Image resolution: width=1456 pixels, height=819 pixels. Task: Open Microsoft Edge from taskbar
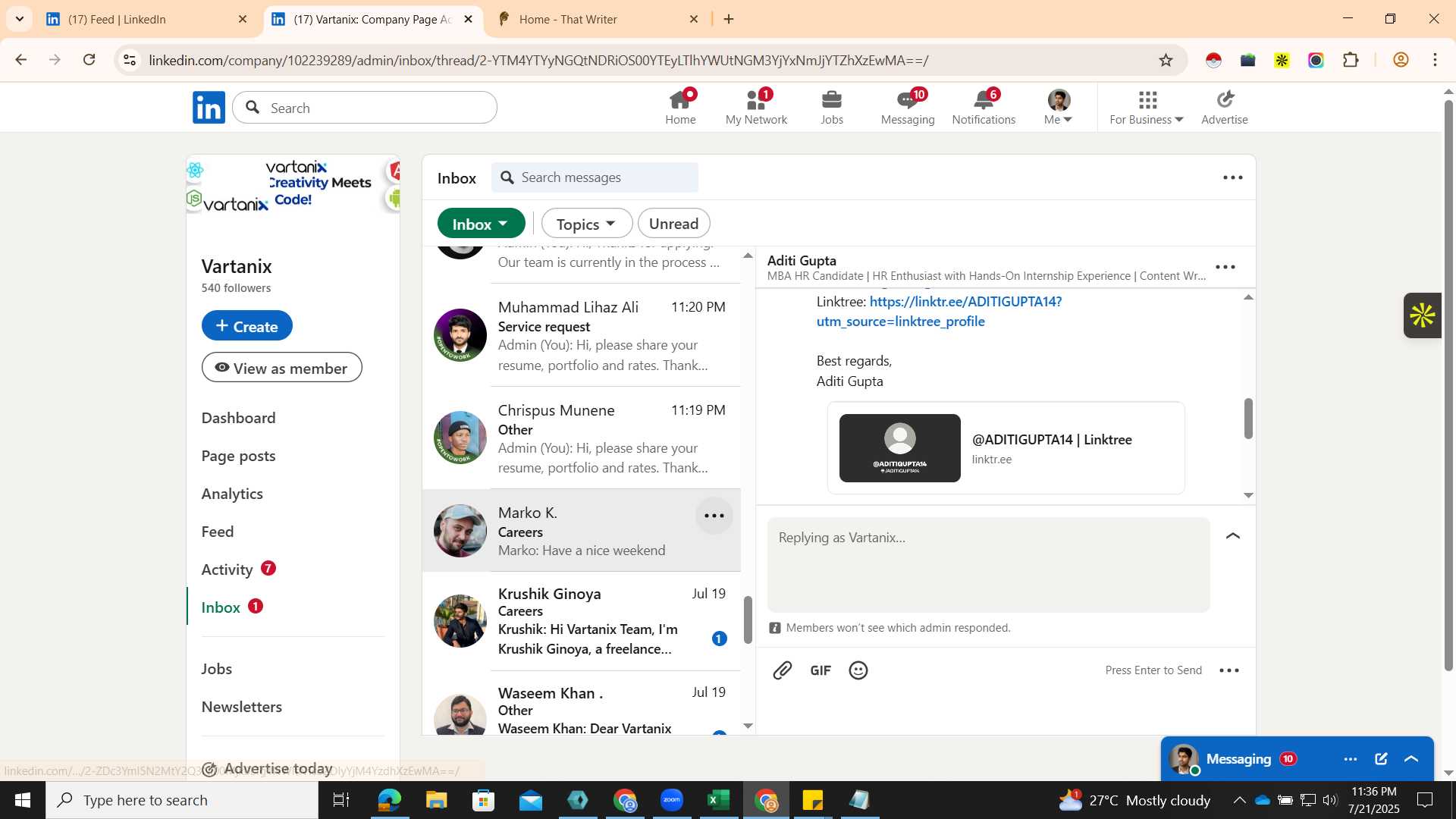390,800
